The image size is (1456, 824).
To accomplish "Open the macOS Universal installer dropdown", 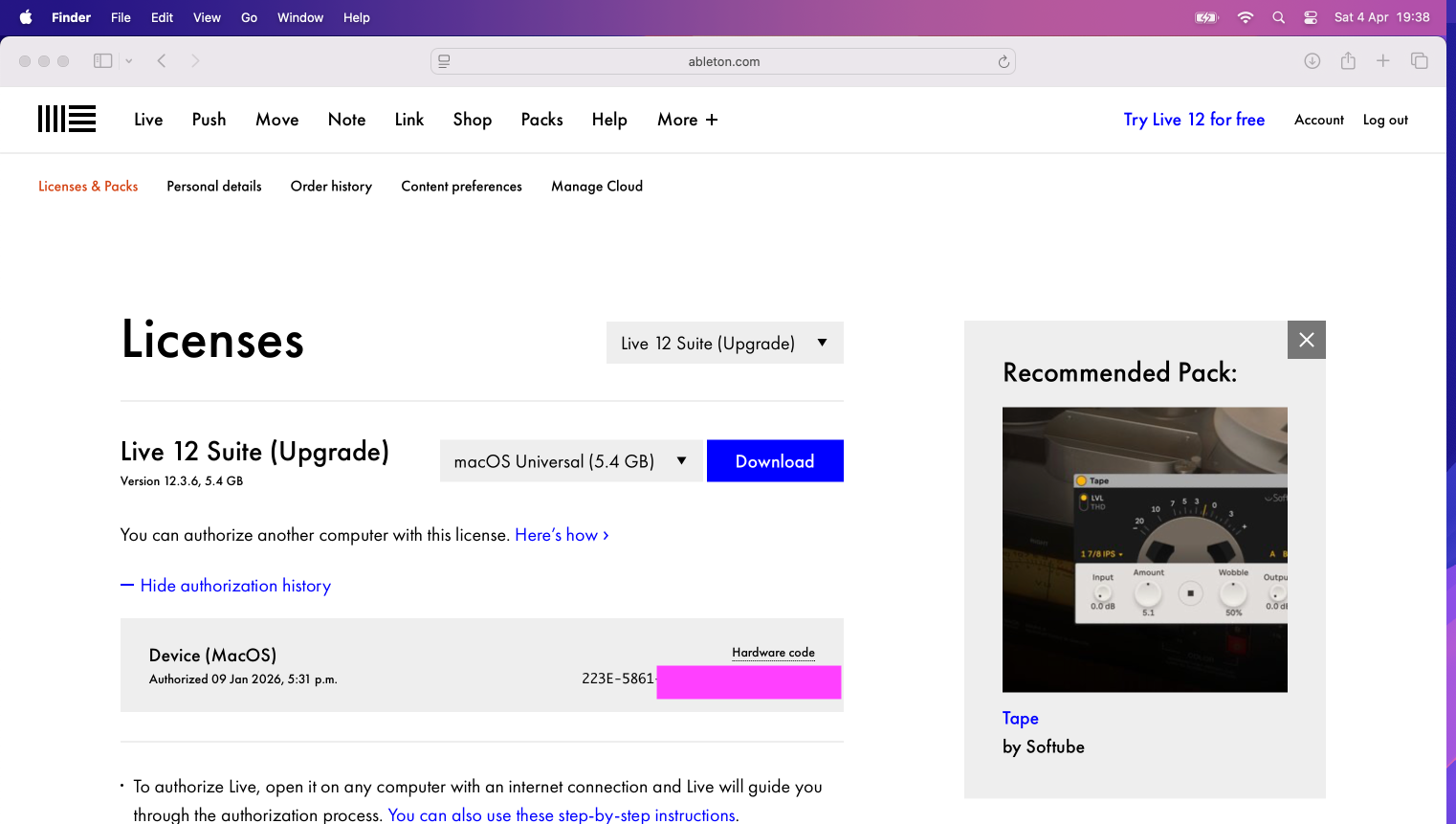I will click(570, 461).
